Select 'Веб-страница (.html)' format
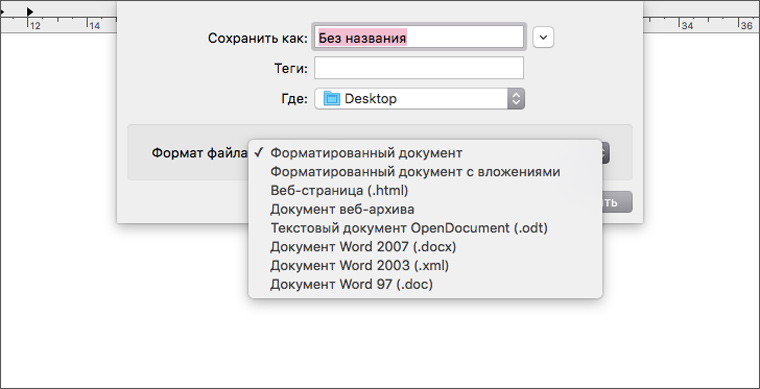 click(x=425, y=190)
